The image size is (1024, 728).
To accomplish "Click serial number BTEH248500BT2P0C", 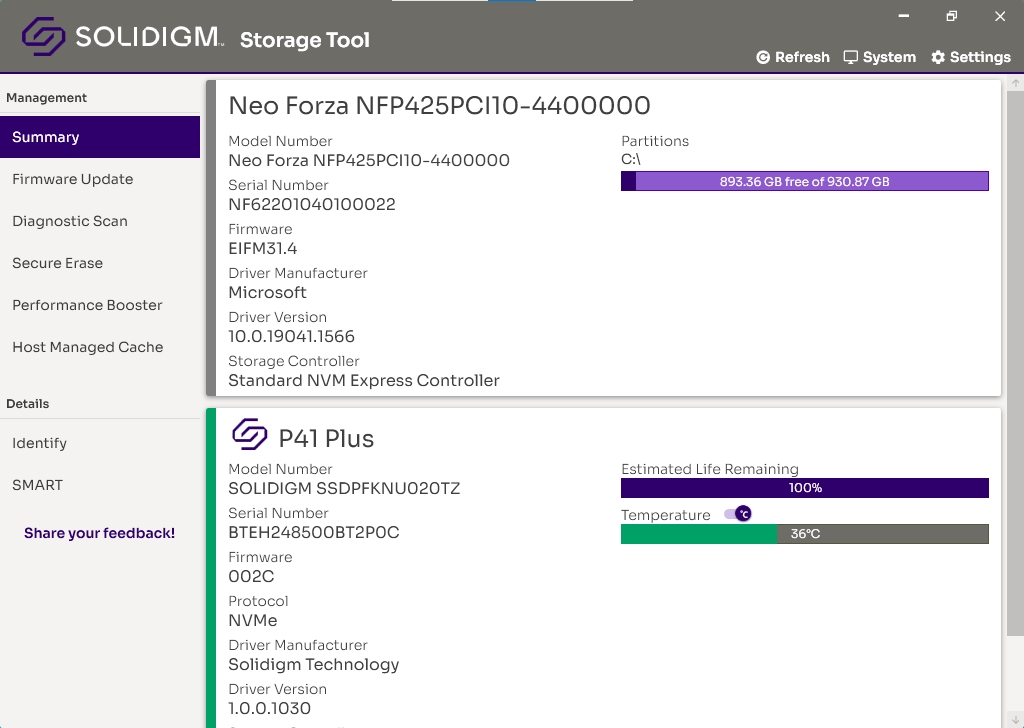I will [x=313, y=533].
